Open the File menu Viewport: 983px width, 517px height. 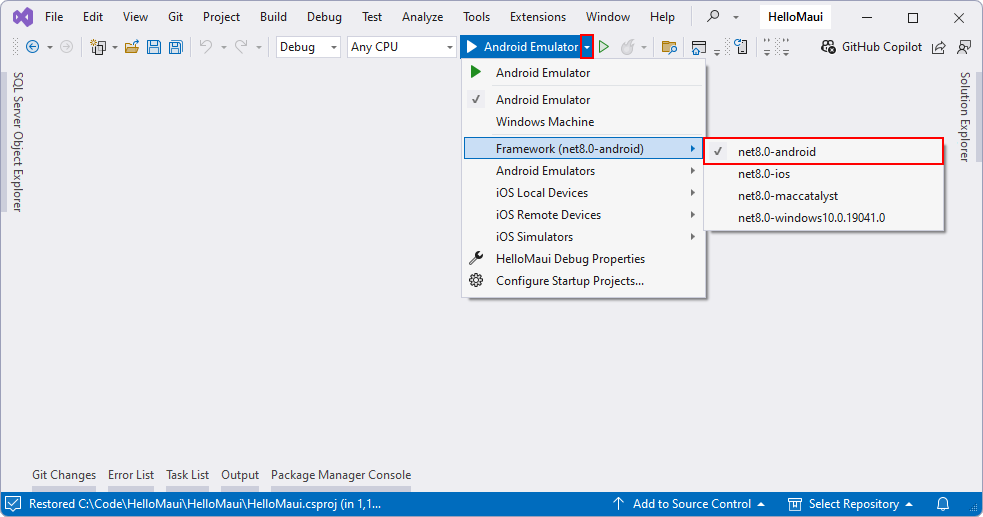point(54,17)
